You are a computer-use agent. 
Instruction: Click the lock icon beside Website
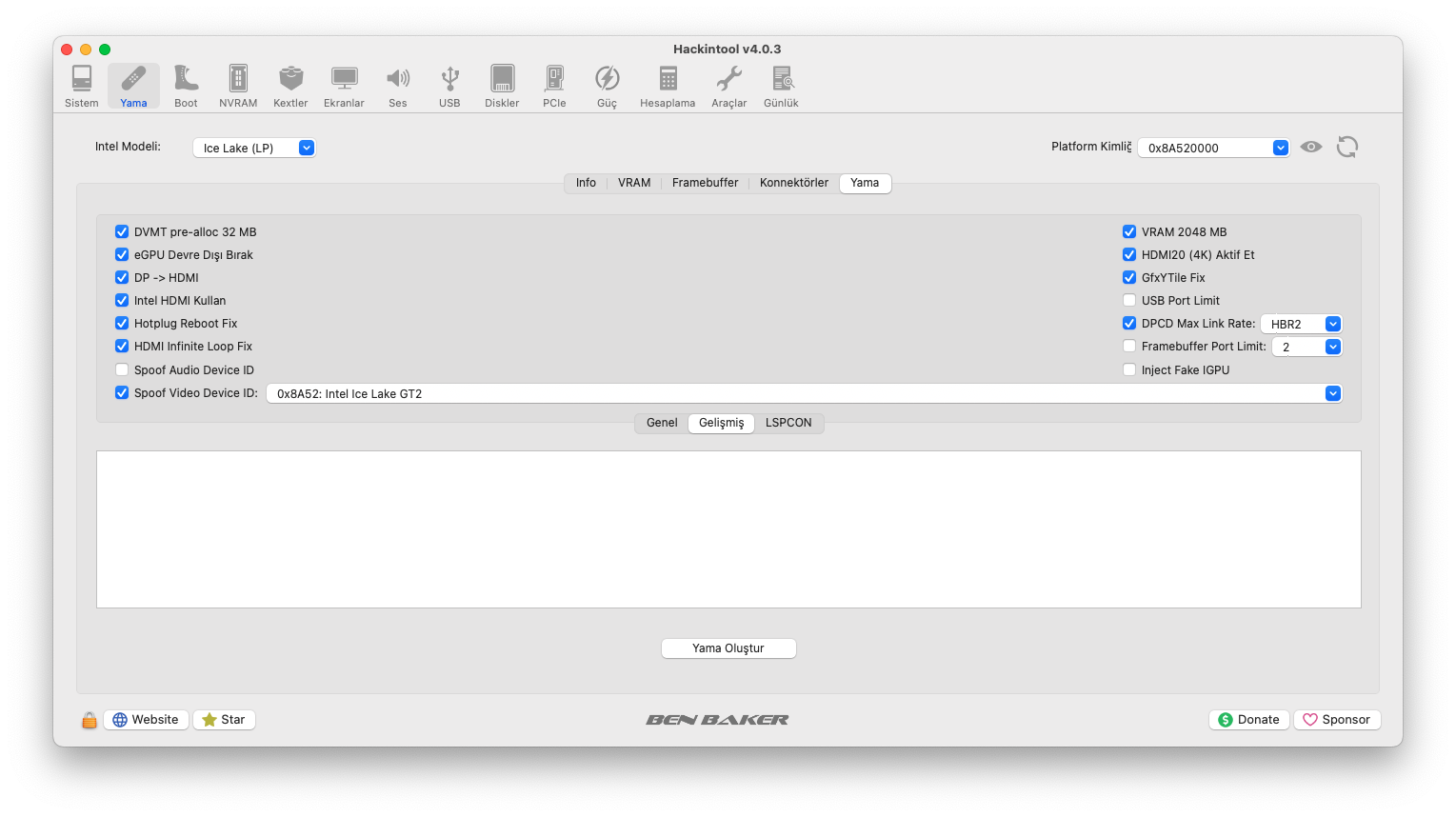tap(89, 720)
